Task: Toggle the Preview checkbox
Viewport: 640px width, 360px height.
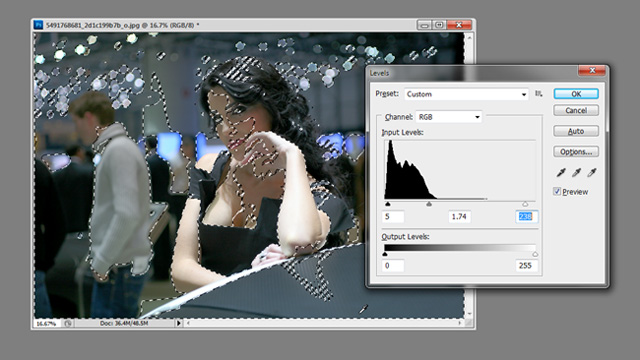Action: 557,191
